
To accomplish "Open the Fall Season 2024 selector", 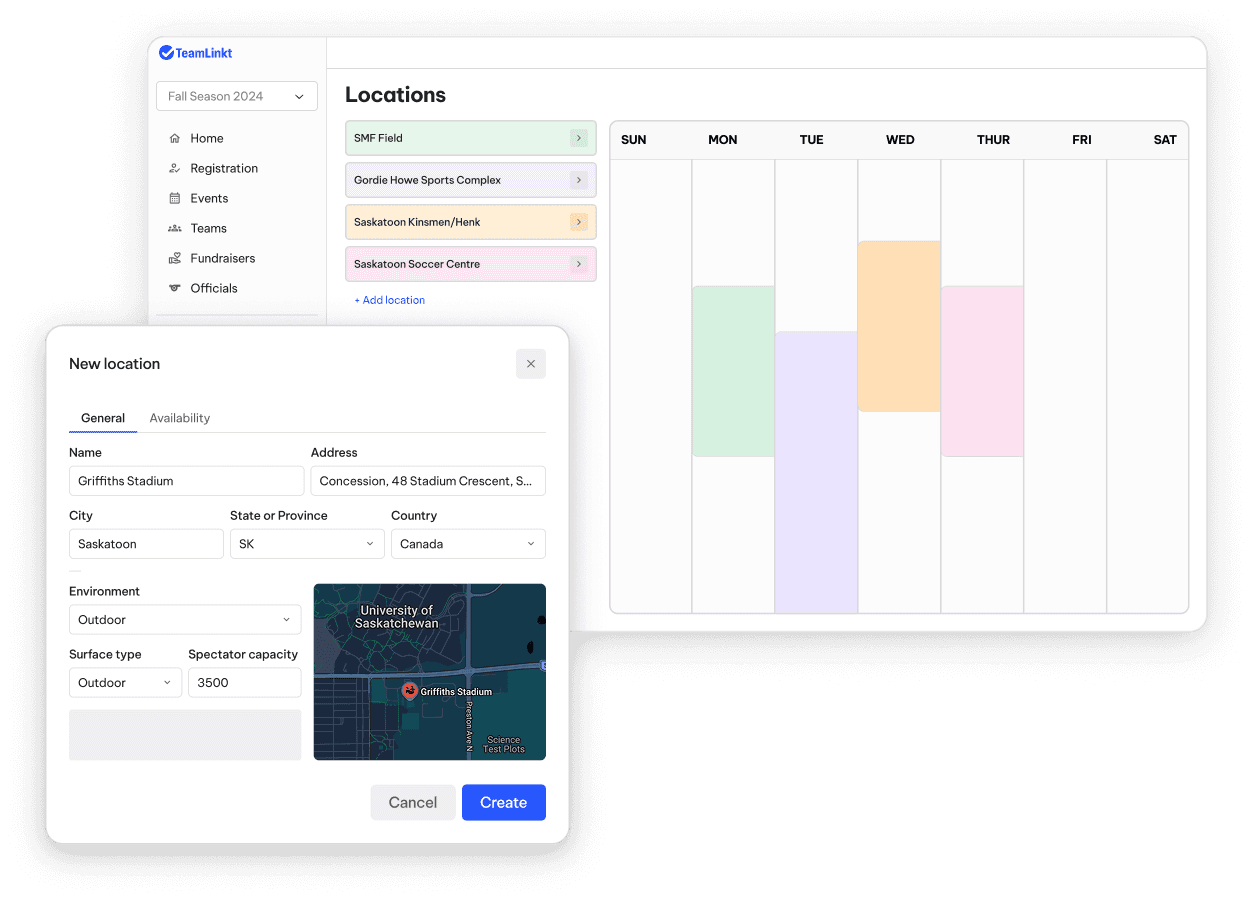I will [x=236, y=96].
